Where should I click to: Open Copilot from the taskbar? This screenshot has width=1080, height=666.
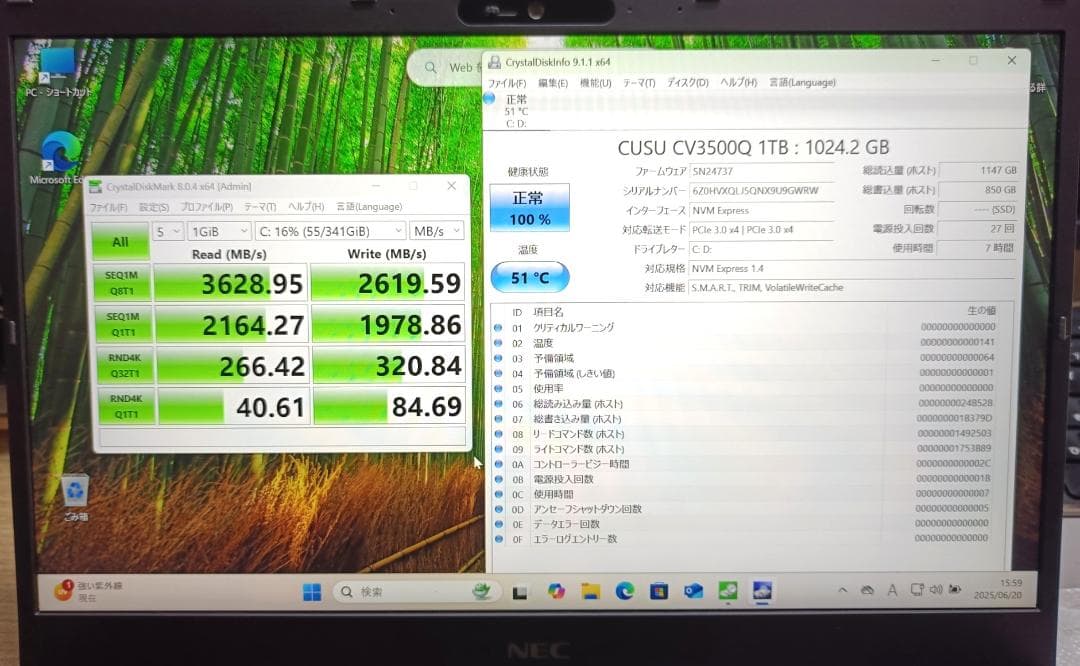[x=558, y=591]
